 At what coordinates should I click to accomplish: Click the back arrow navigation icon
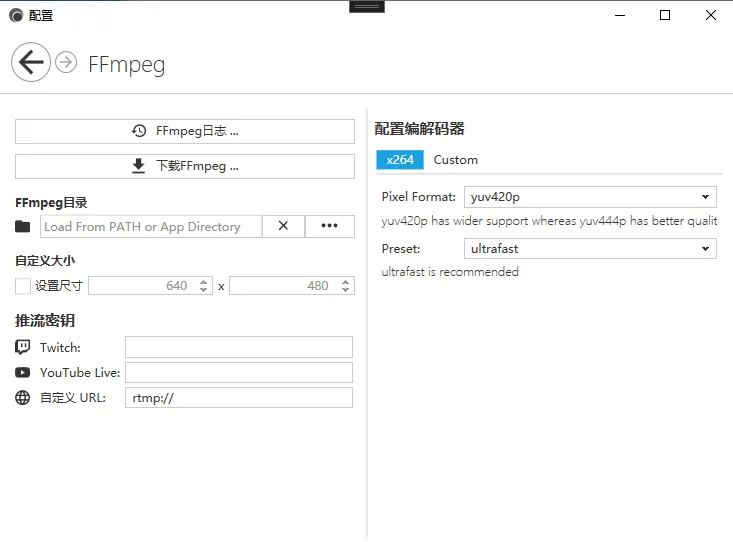31,62
